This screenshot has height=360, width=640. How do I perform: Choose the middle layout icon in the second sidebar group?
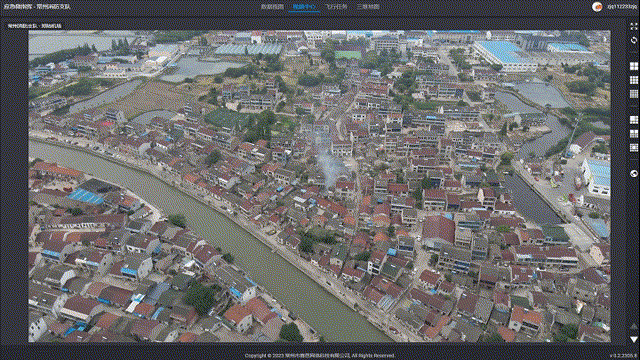633,133
